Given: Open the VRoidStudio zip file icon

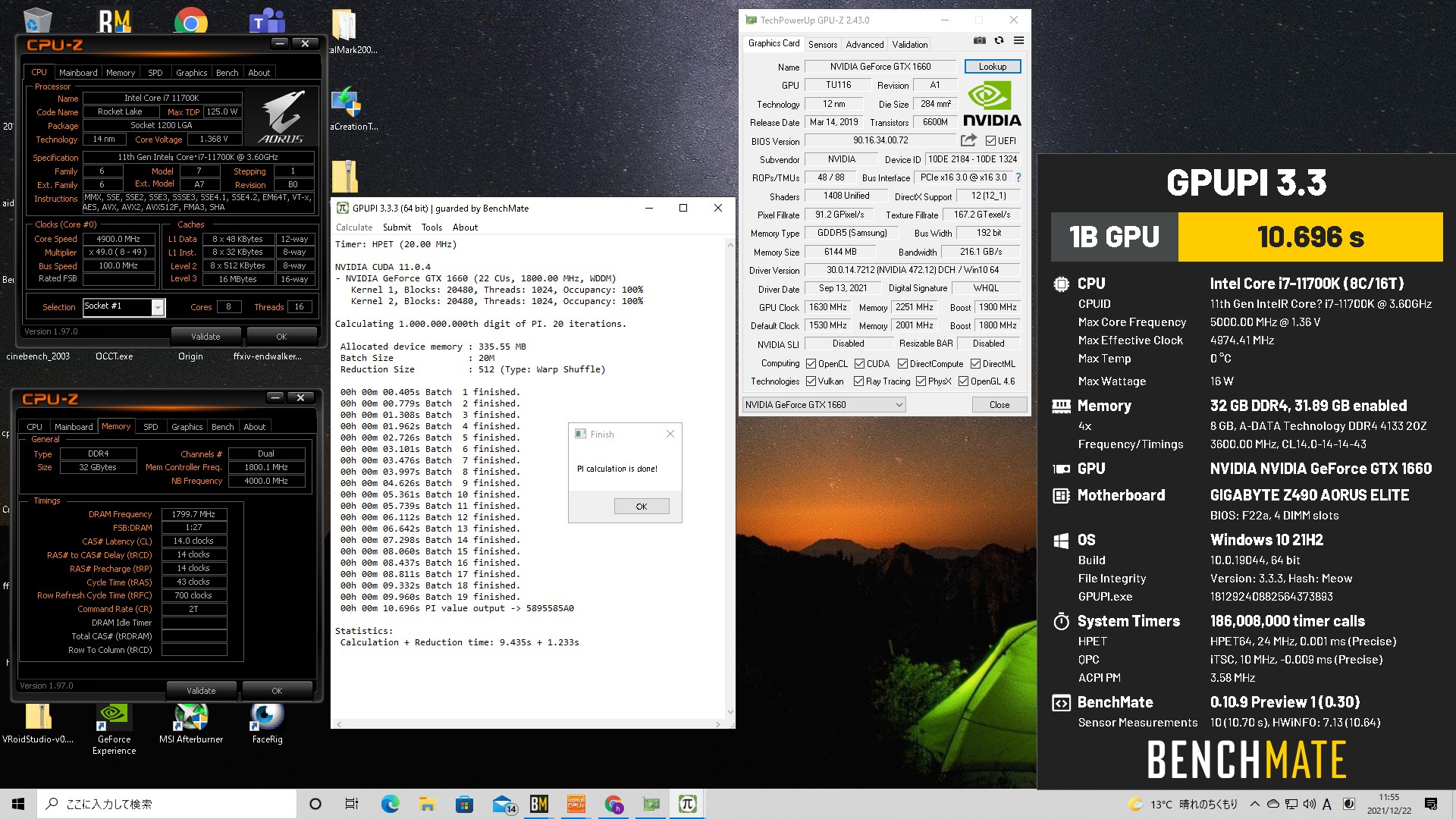Looking at the screenshot, I should click(38, 724).
